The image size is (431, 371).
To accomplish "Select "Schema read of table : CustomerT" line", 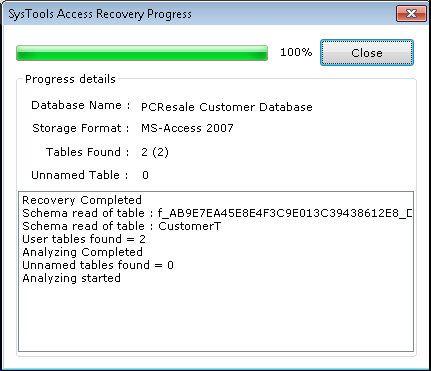I will (121, 226).
